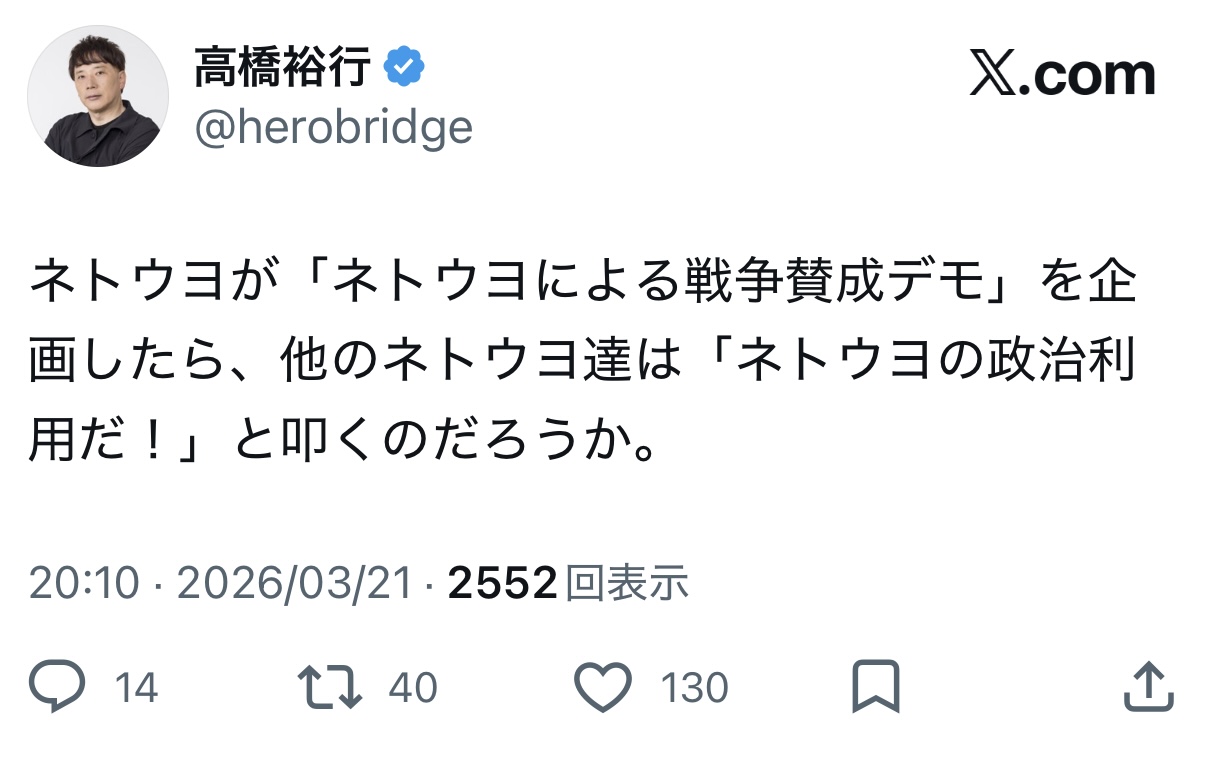Open the 高橋裕行 display name link
The height and width of the screenshot is (784, 1206).
click(282, 69)
